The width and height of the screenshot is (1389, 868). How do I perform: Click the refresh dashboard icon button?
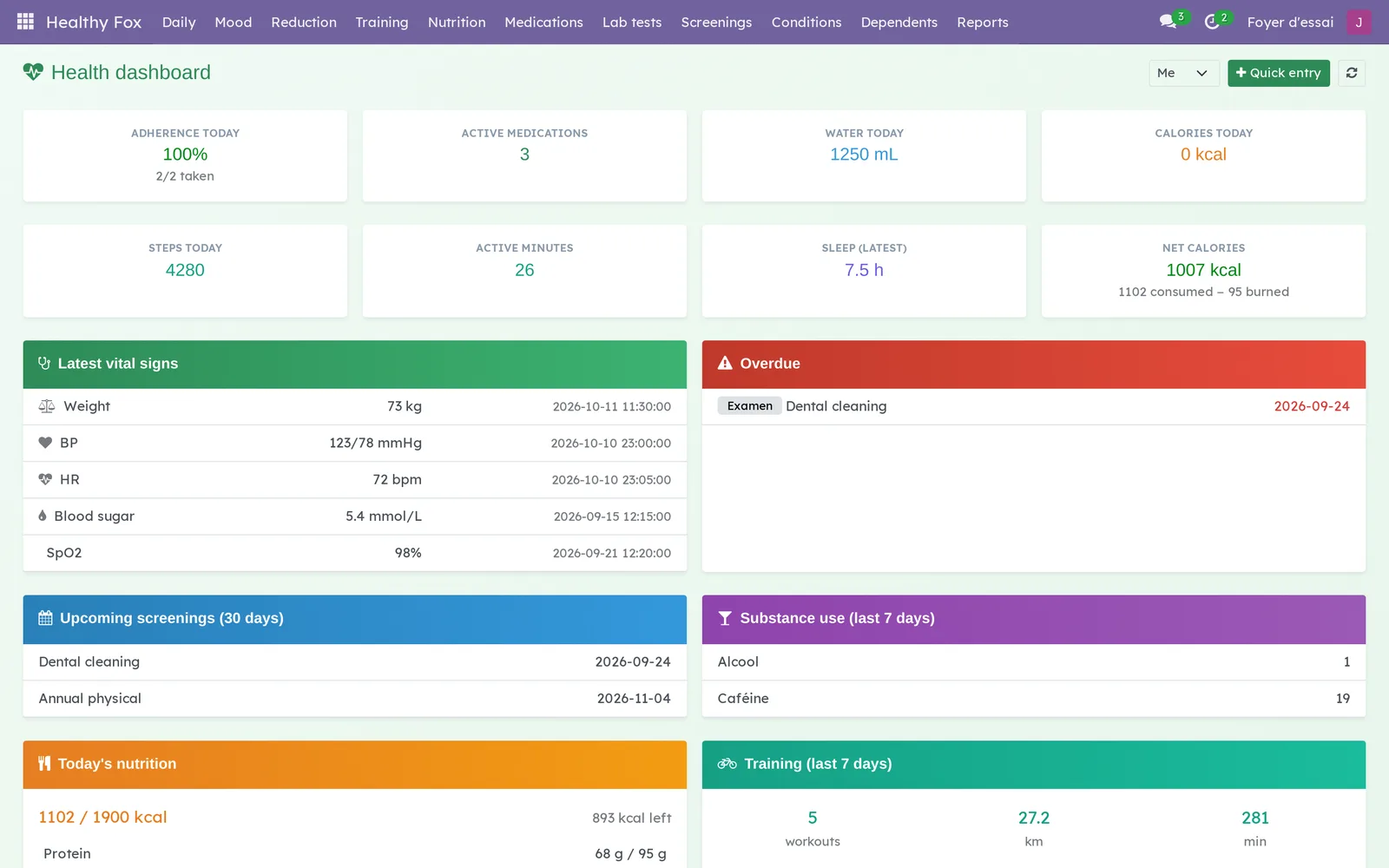[1352, 73]
